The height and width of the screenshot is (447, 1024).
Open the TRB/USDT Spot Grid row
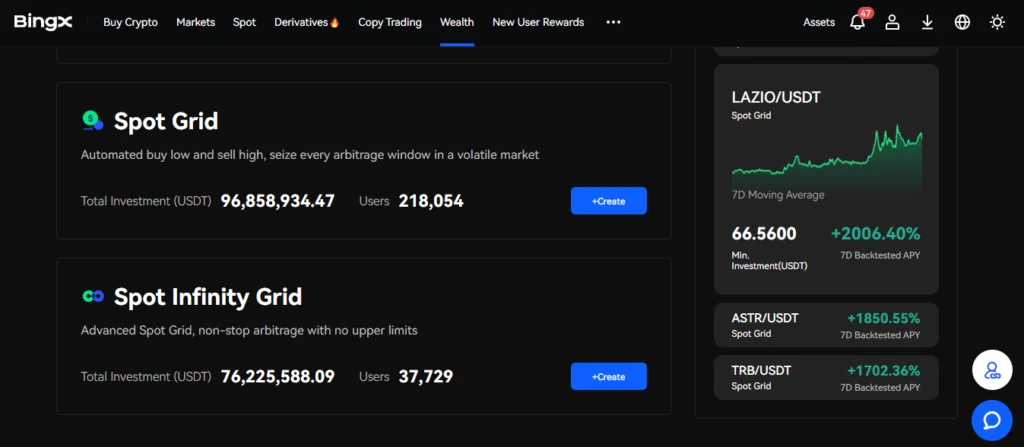pos(826,377)
